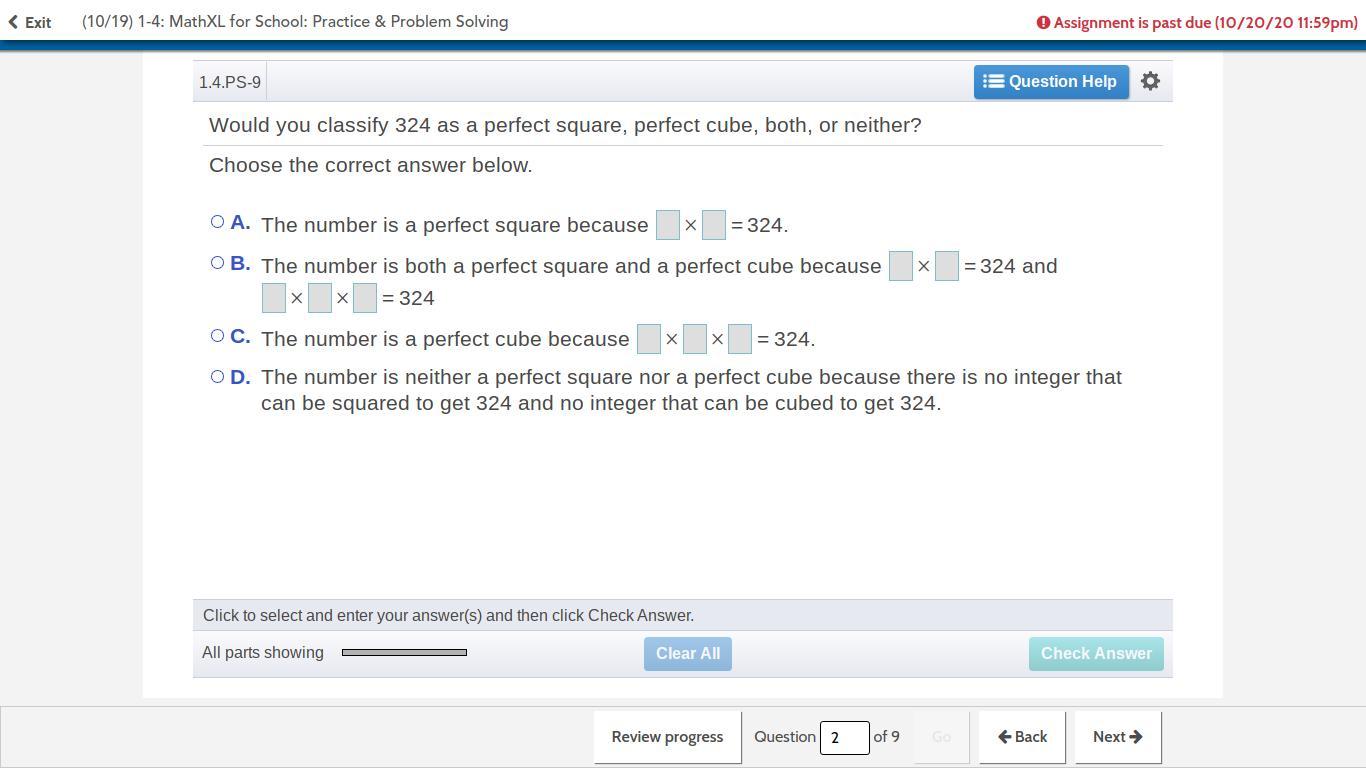Viewport: 1366px width, 768px height.
Task: Choose option D neither answer
Action: (x=217, y=377)
